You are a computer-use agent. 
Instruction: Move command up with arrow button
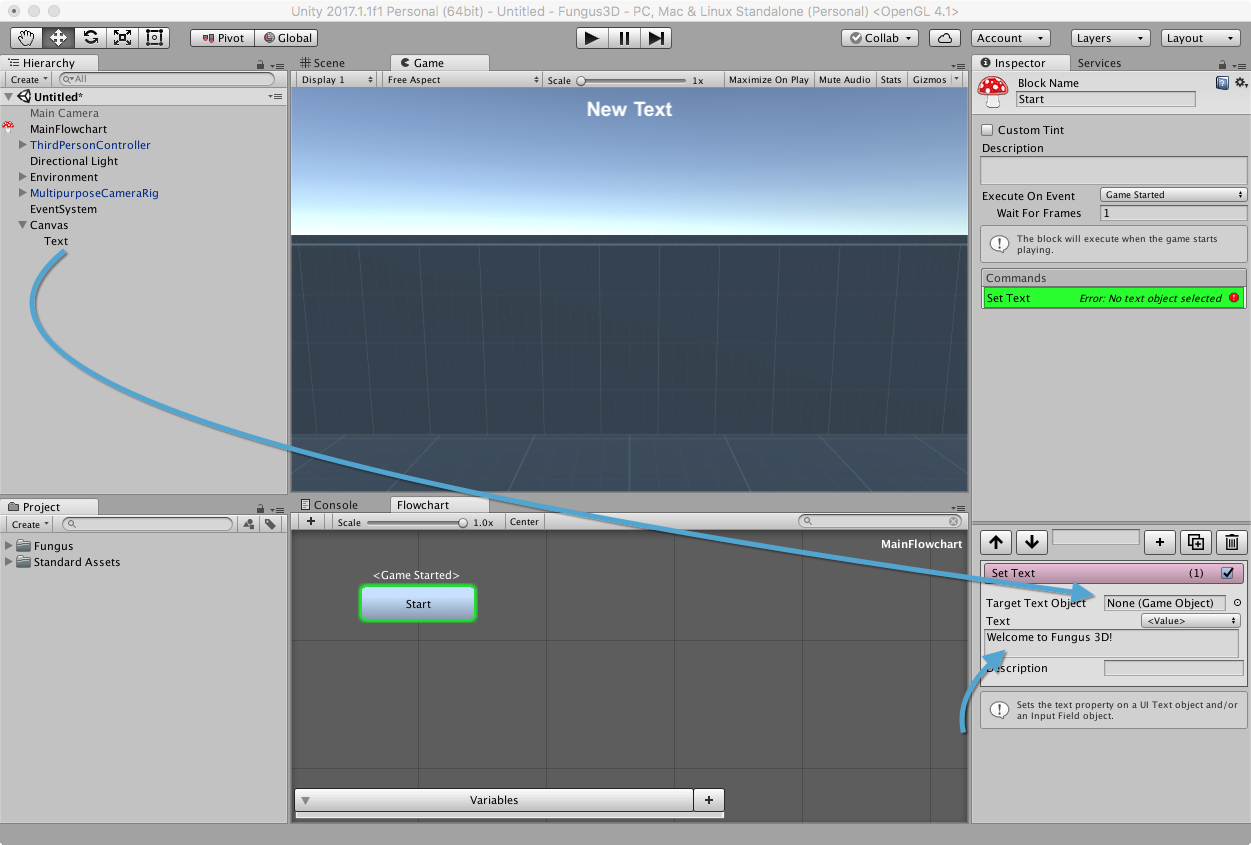pyautogui.click(x=996, y=542)
